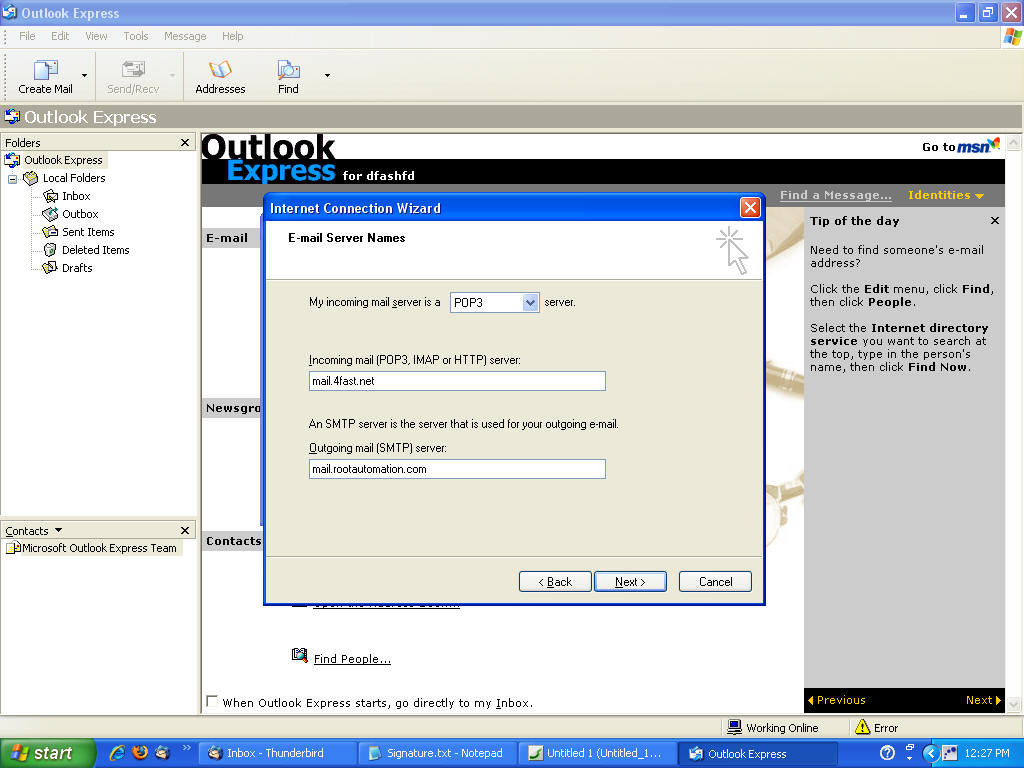The height and width of the screenshot is (768, 1024).
Task: Click the Incoming mail server field
Action: pyautogui.click(x=457, y=381)
